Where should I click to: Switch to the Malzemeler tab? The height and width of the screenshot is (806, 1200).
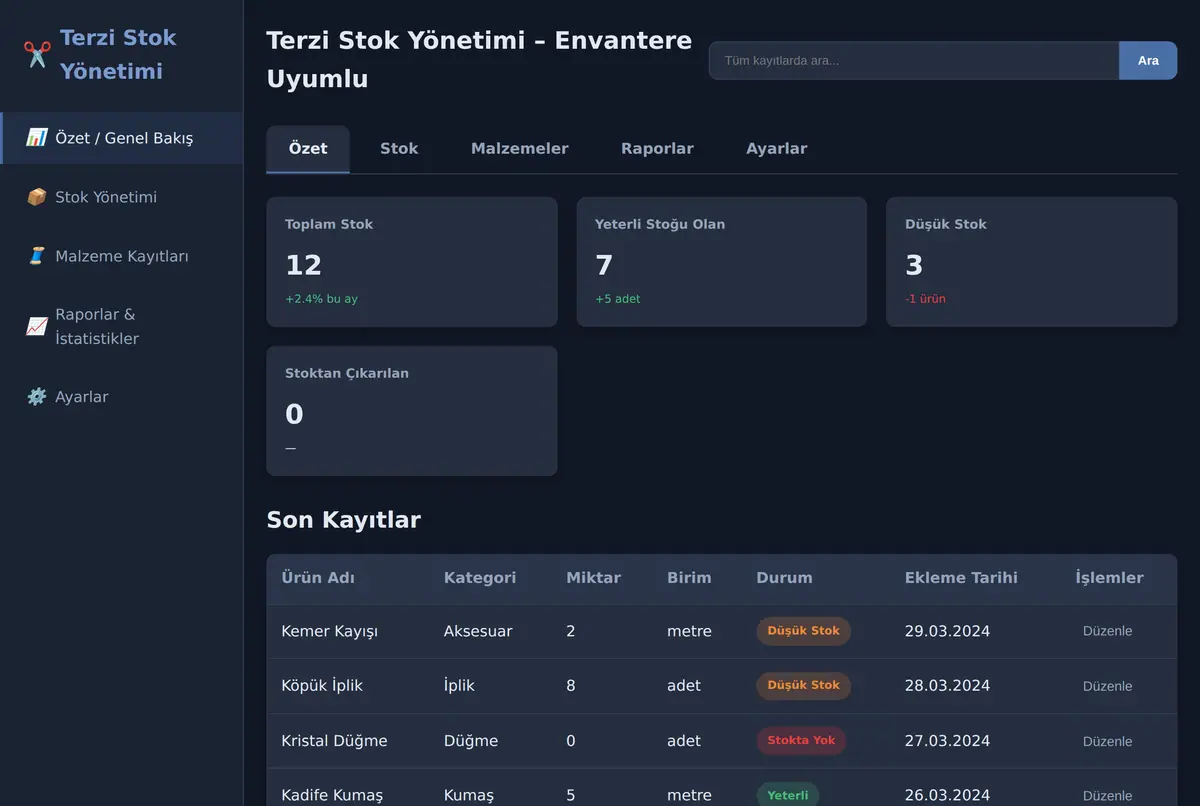coord(520,149)
